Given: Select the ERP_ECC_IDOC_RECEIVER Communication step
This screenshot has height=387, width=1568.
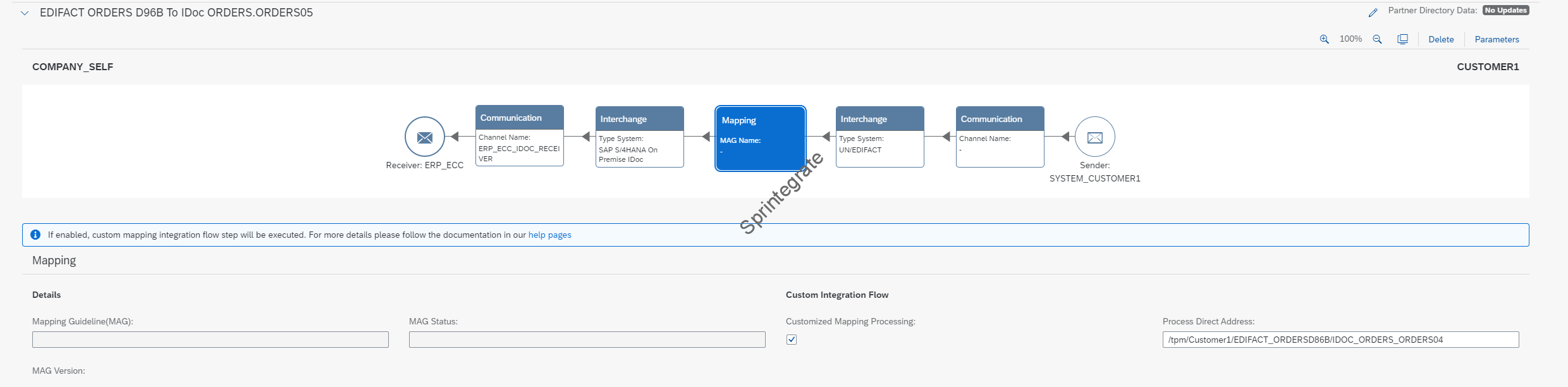Looking at the screenshot, I should (519, 136).
